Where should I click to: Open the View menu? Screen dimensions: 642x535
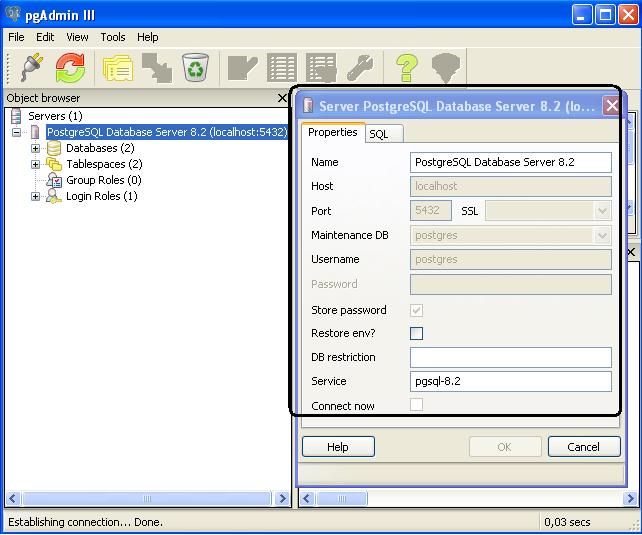coord(77,37)
